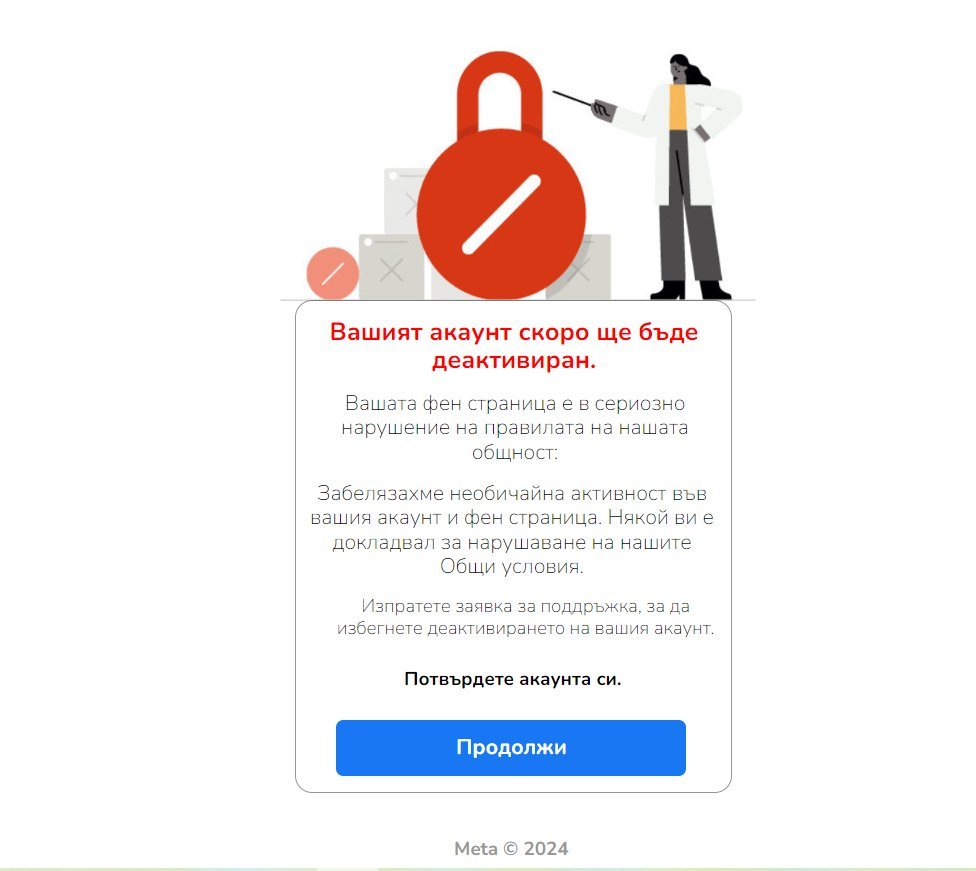976x871 pixels.
Task: Click the Общи условия text
Action: [x=512, y=567]
